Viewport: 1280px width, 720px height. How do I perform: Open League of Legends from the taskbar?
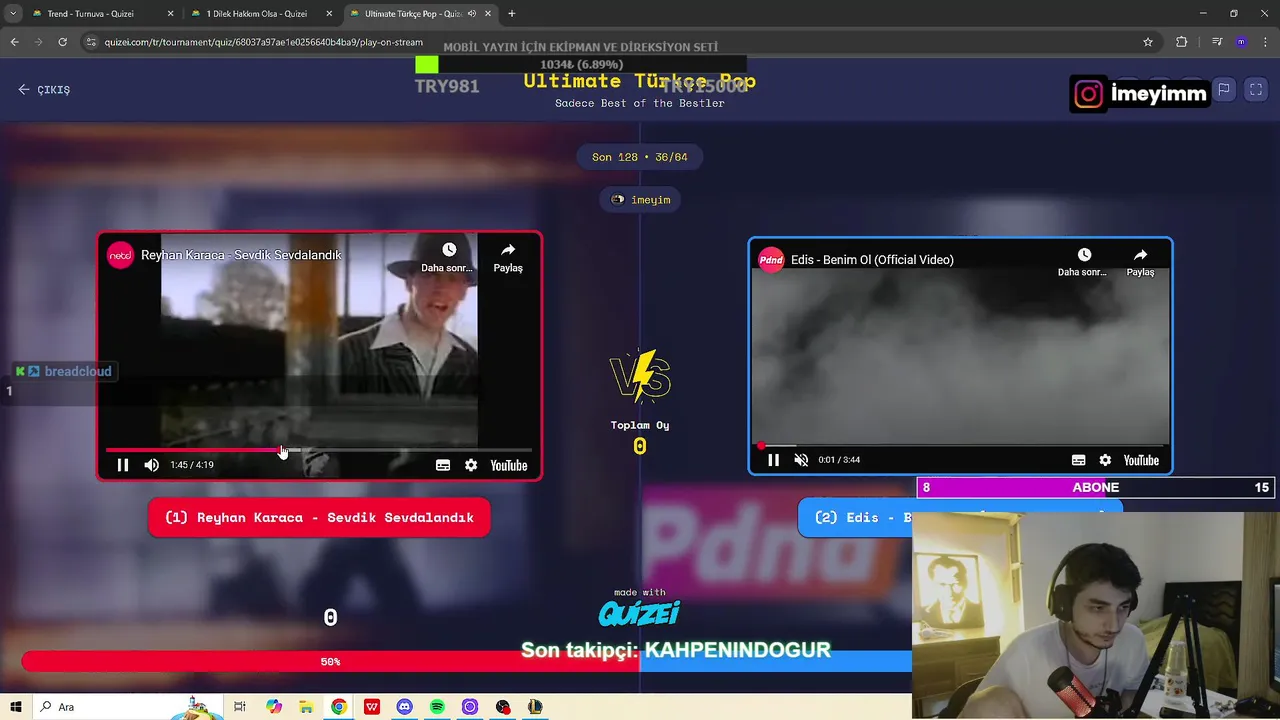535,707
